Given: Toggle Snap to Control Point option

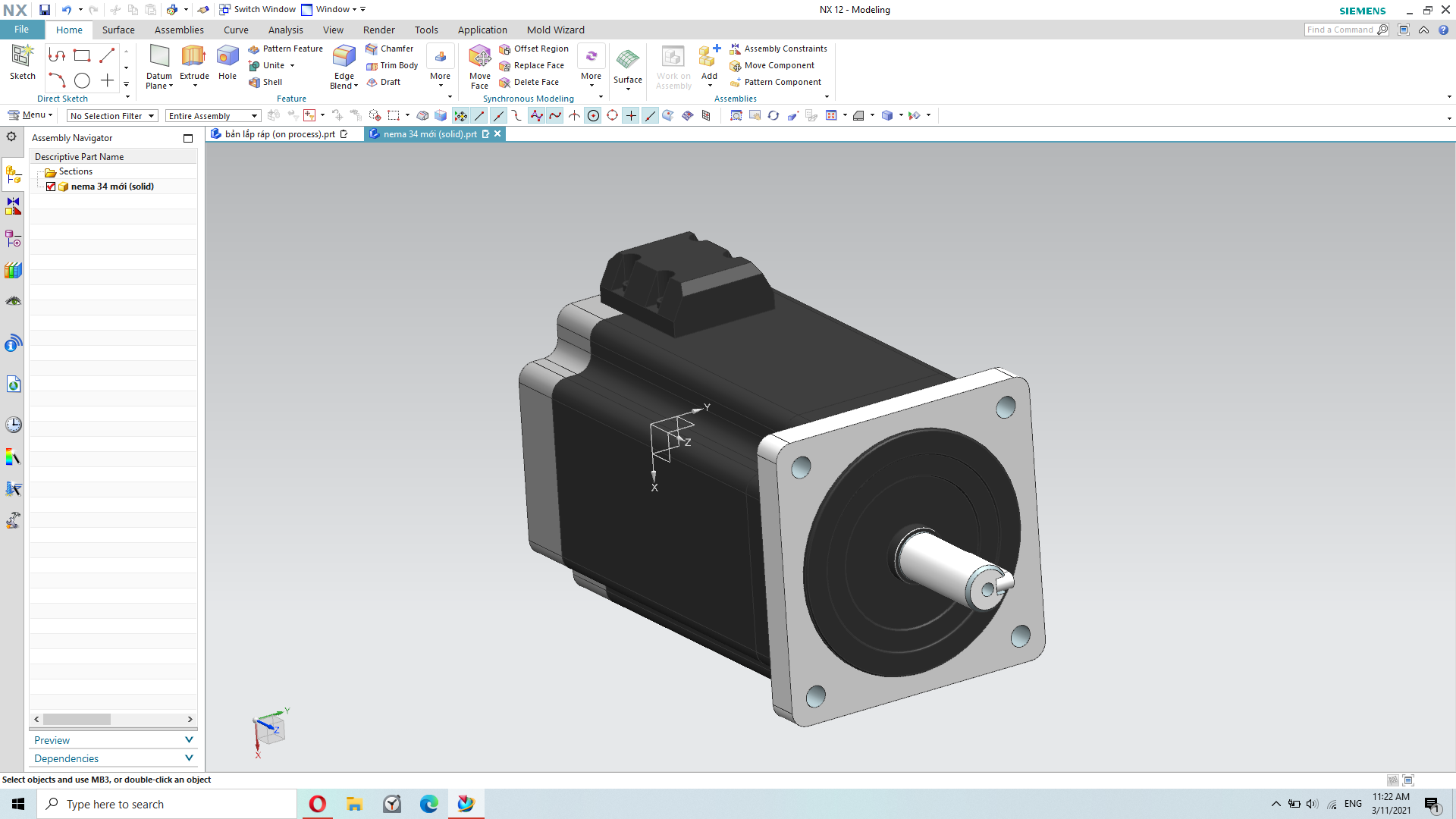Looking at the screenshot, I should click(x=517, y=115).
